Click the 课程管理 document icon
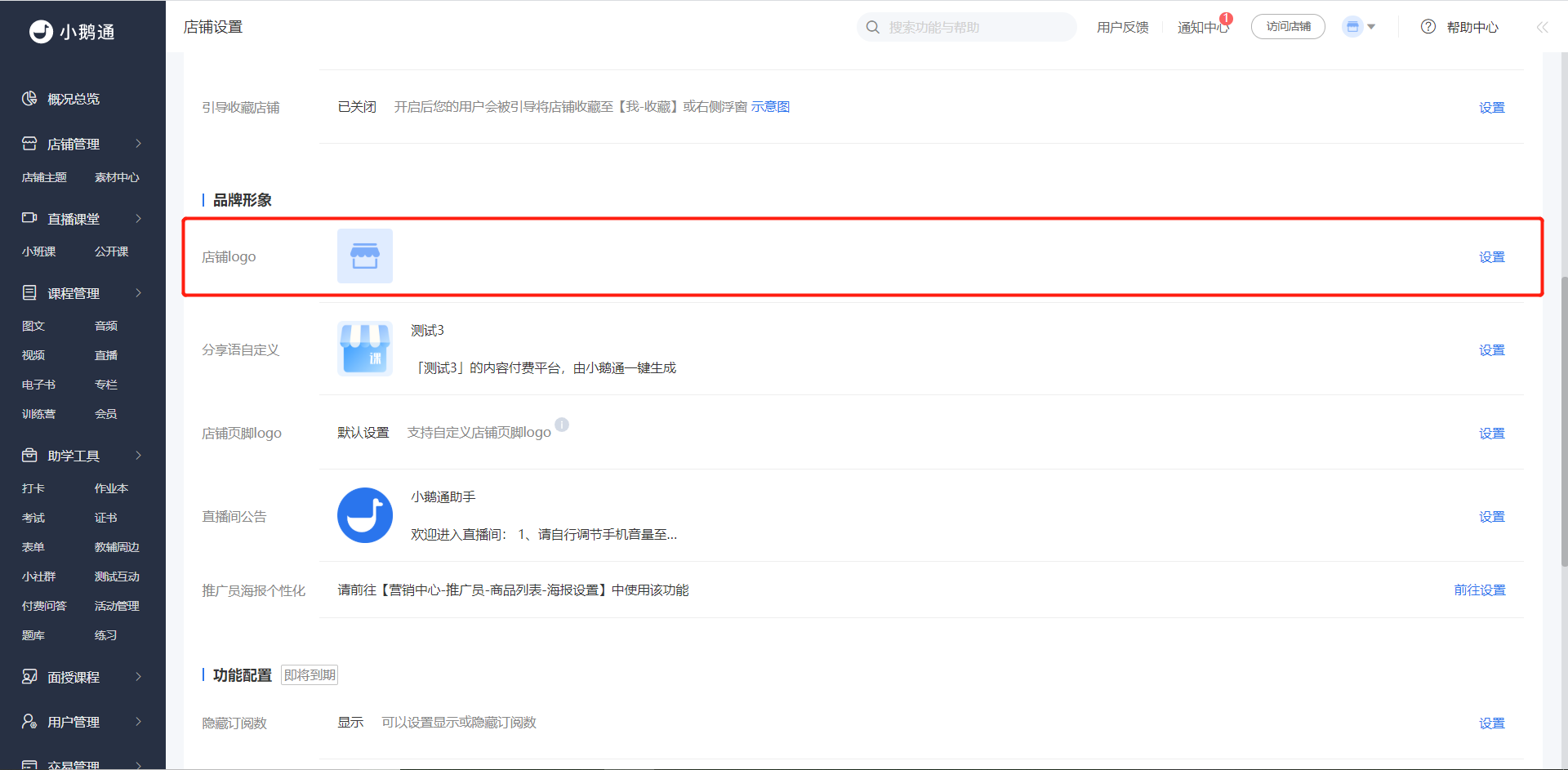The height and width of the screenshot is (770, 1568). point(29,292)
